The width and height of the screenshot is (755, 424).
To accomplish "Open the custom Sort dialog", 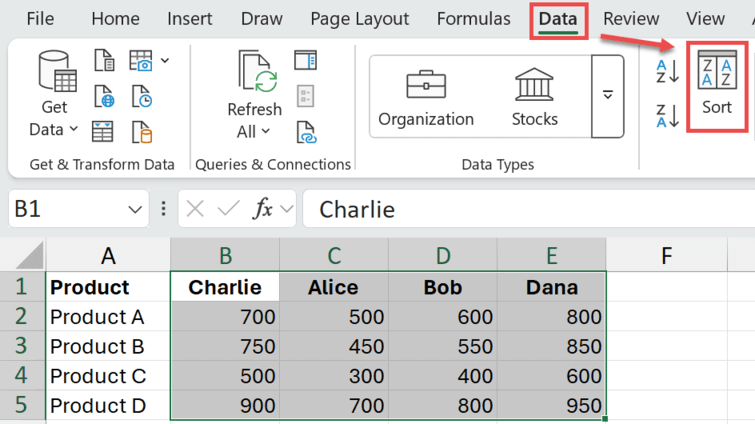I will [x=716, y=84].
